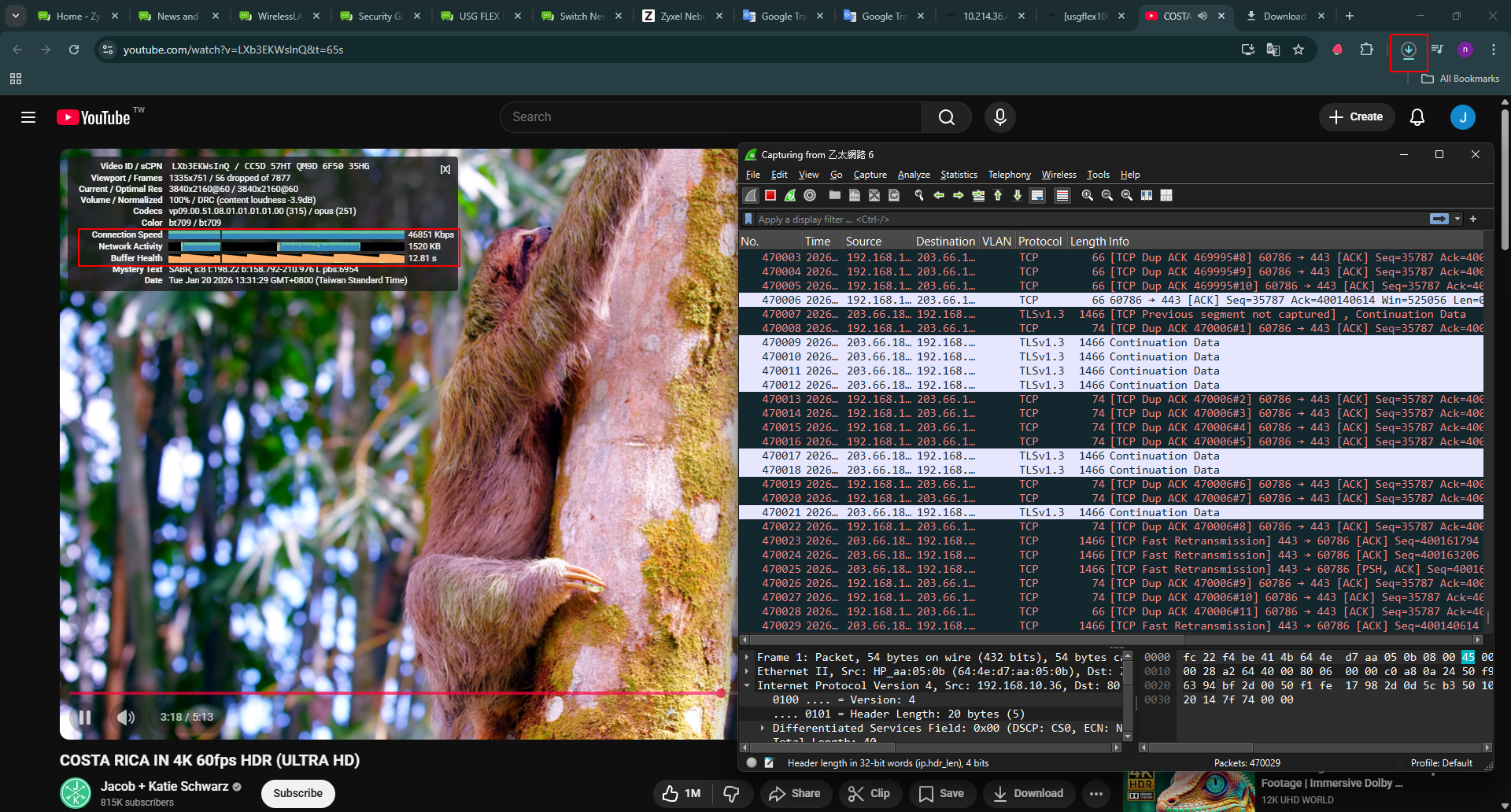Open the Statistics menu in Wireshark
The width and height of the screenshot is (1511, 812).
click(x=958, y=175)
